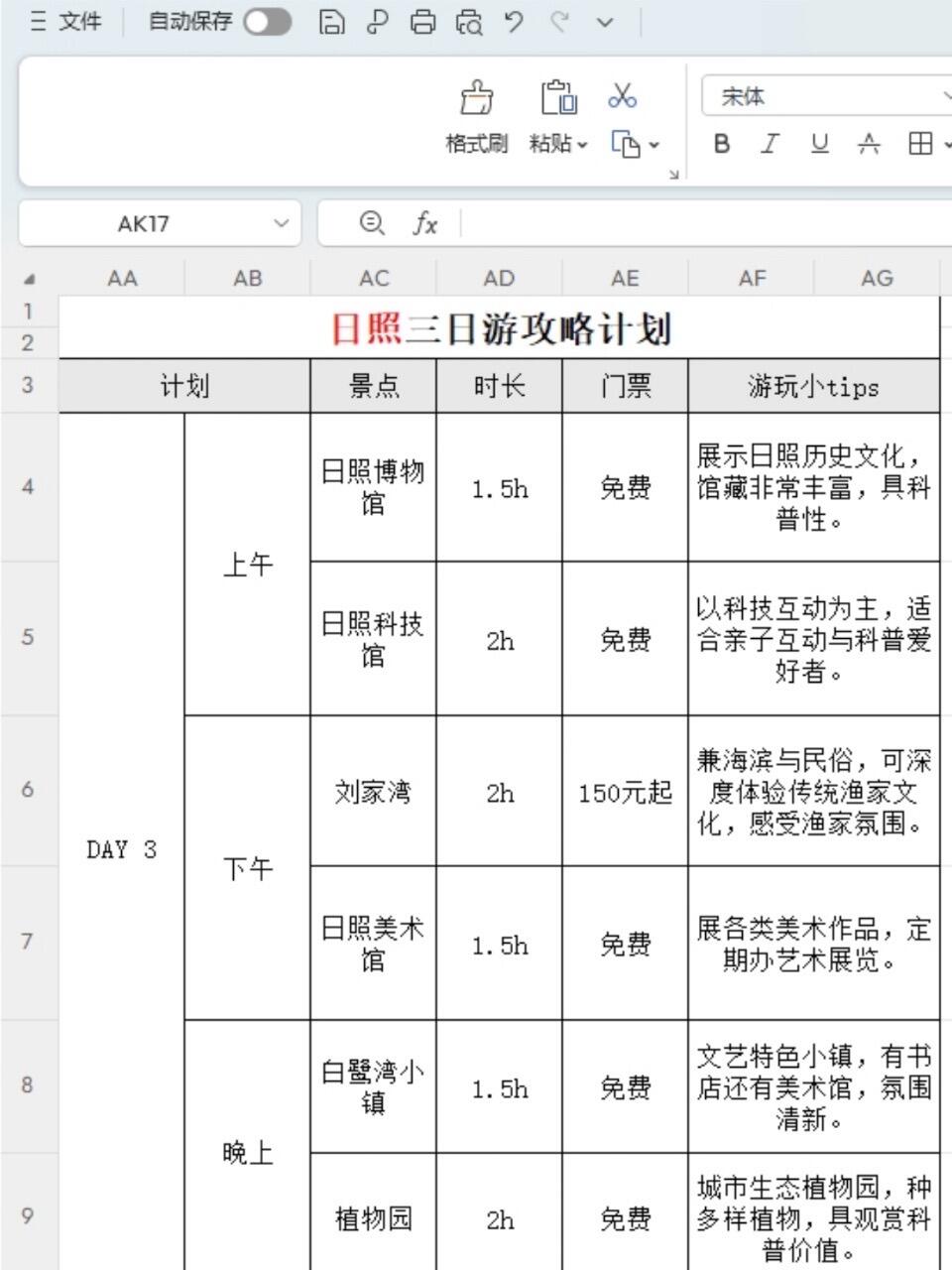The image size is (952, 1270).
Task: Click the formula bar input field
Action: coord(706,223)
